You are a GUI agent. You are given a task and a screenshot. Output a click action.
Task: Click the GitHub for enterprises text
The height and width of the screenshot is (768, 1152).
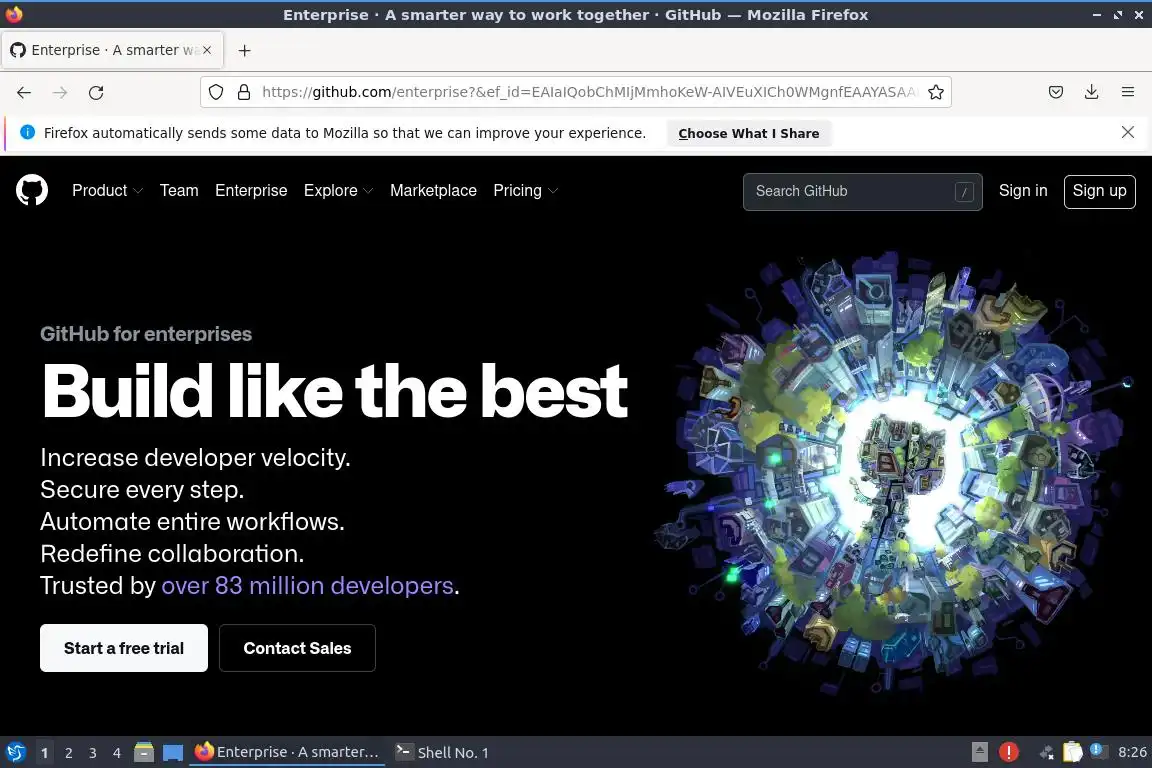tap(146, 334)
